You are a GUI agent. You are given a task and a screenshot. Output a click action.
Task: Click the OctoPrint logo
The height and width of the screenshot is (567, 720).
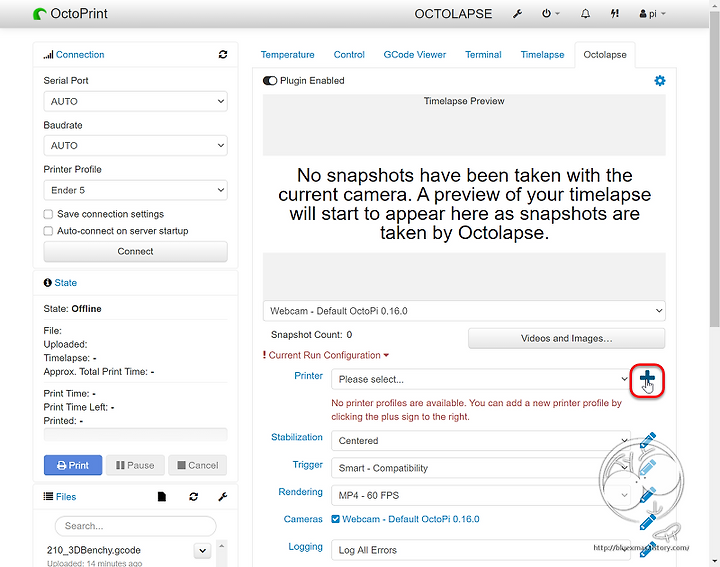[x=70, y=14]
